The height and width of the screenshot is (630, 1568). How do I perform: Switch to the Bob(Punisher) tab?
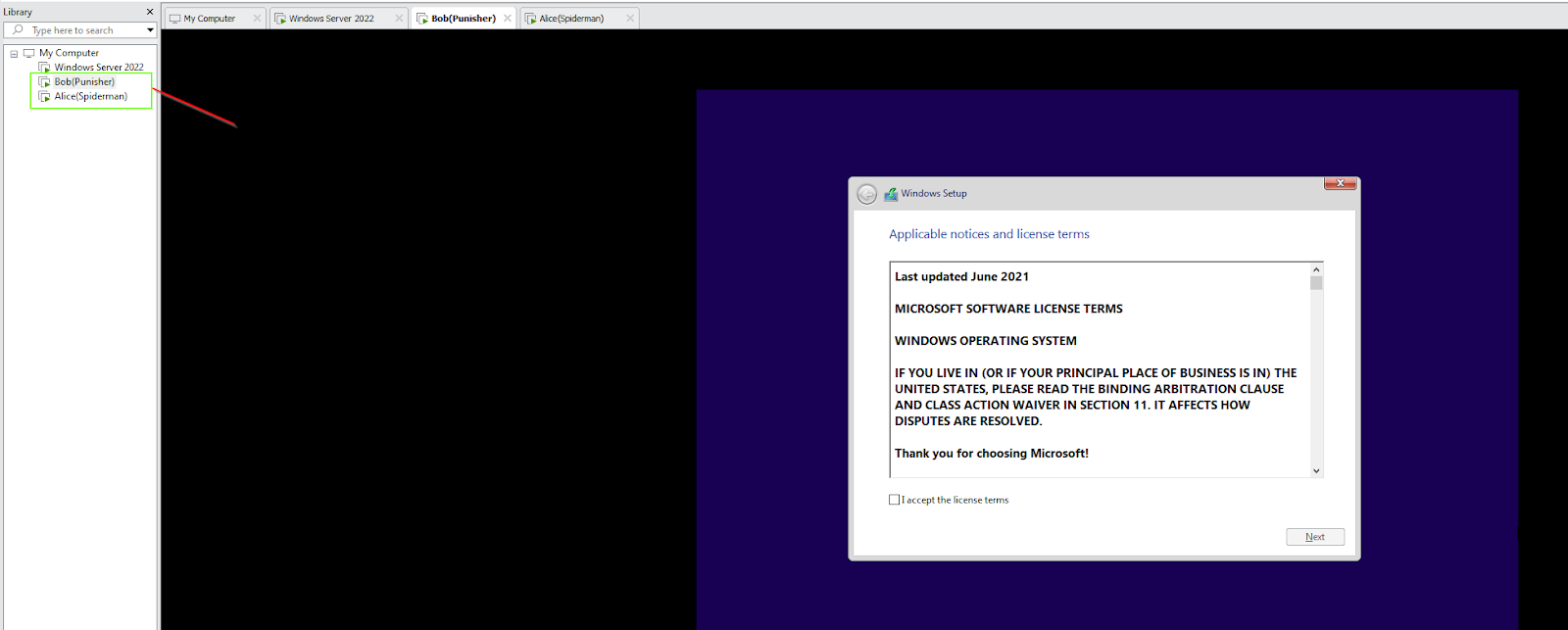coord(464,19)
